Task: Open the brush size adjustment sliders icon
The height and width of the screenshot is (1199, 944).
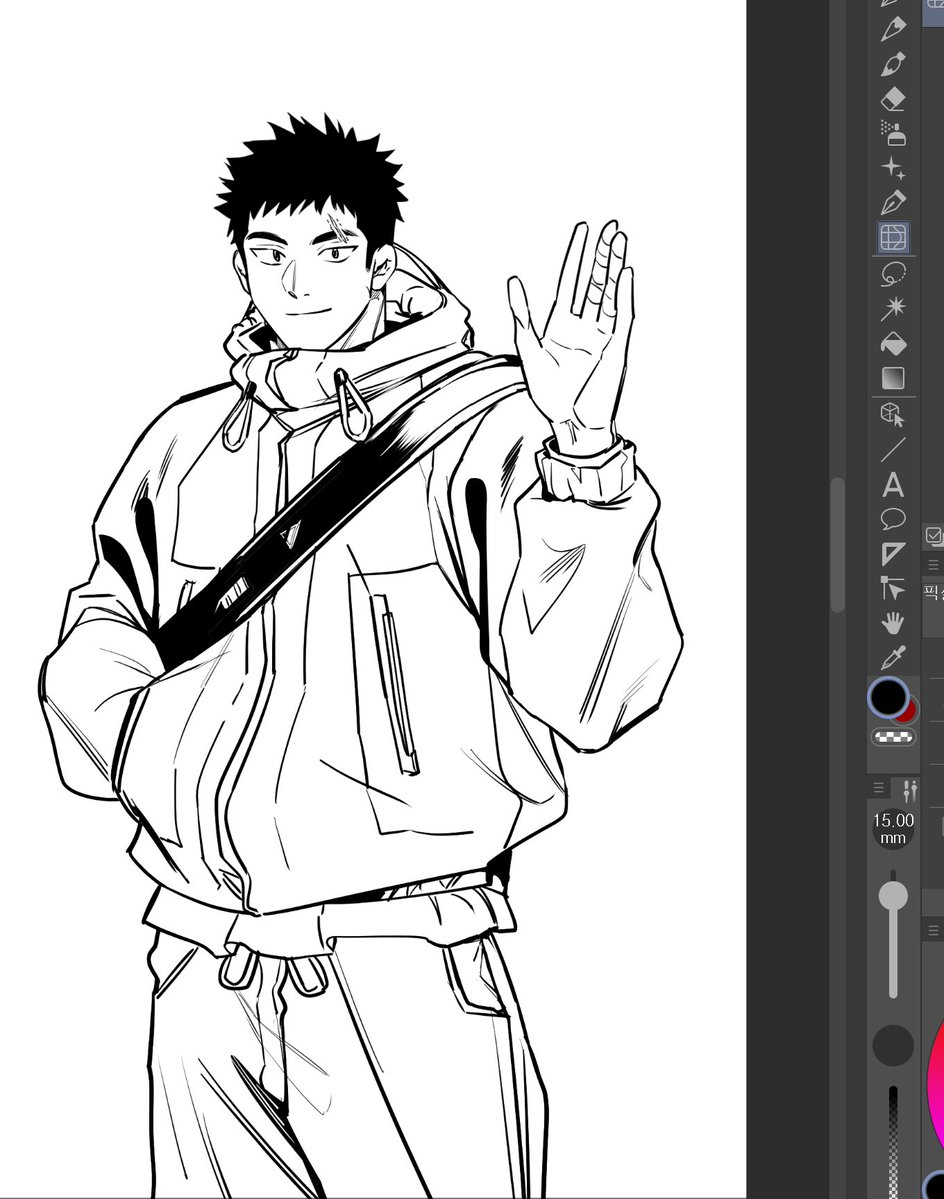Action: (x=910, y=789)
